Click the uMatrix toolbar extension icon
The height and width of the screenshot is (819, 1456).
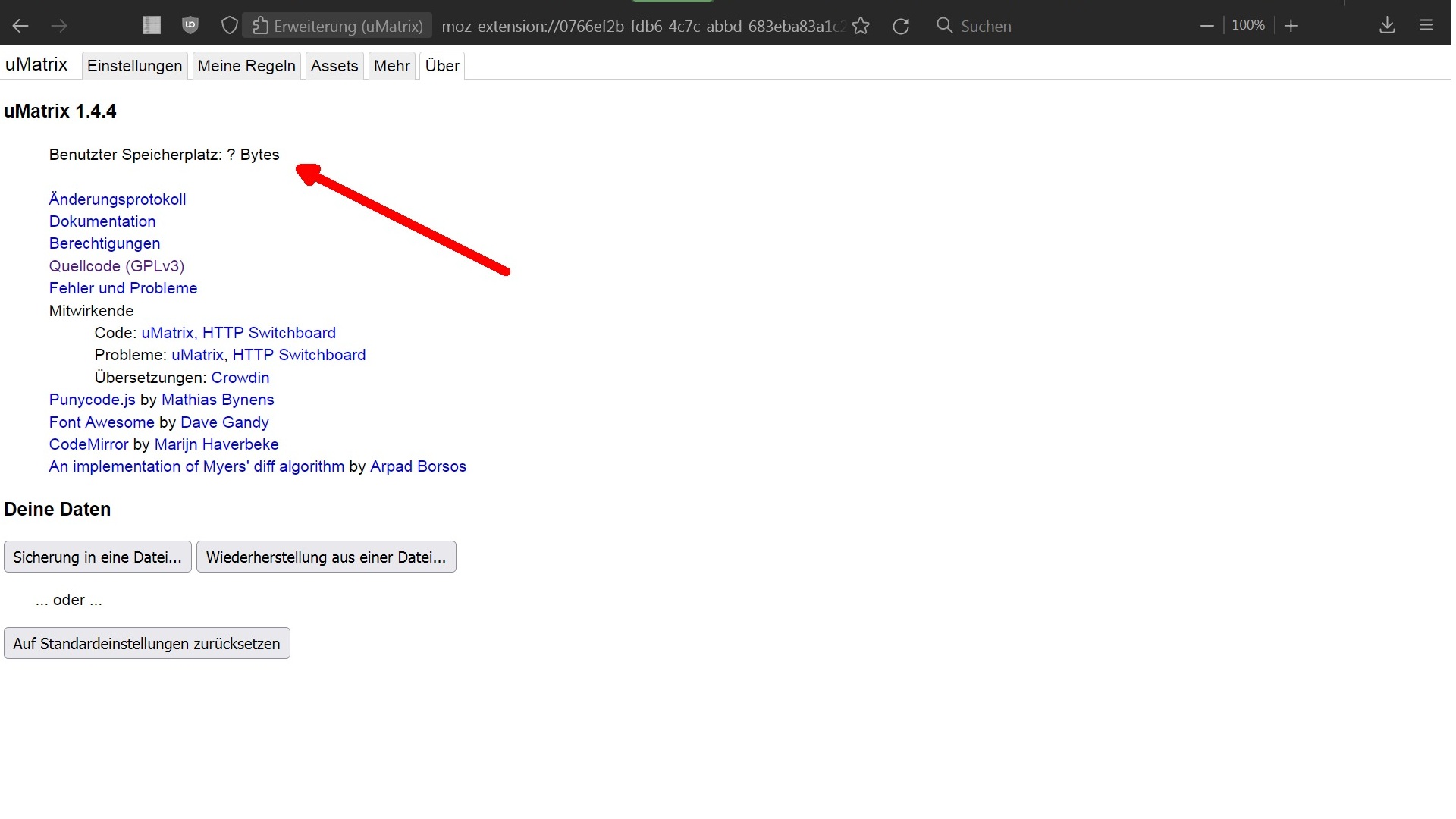click(x=152, y=26)
